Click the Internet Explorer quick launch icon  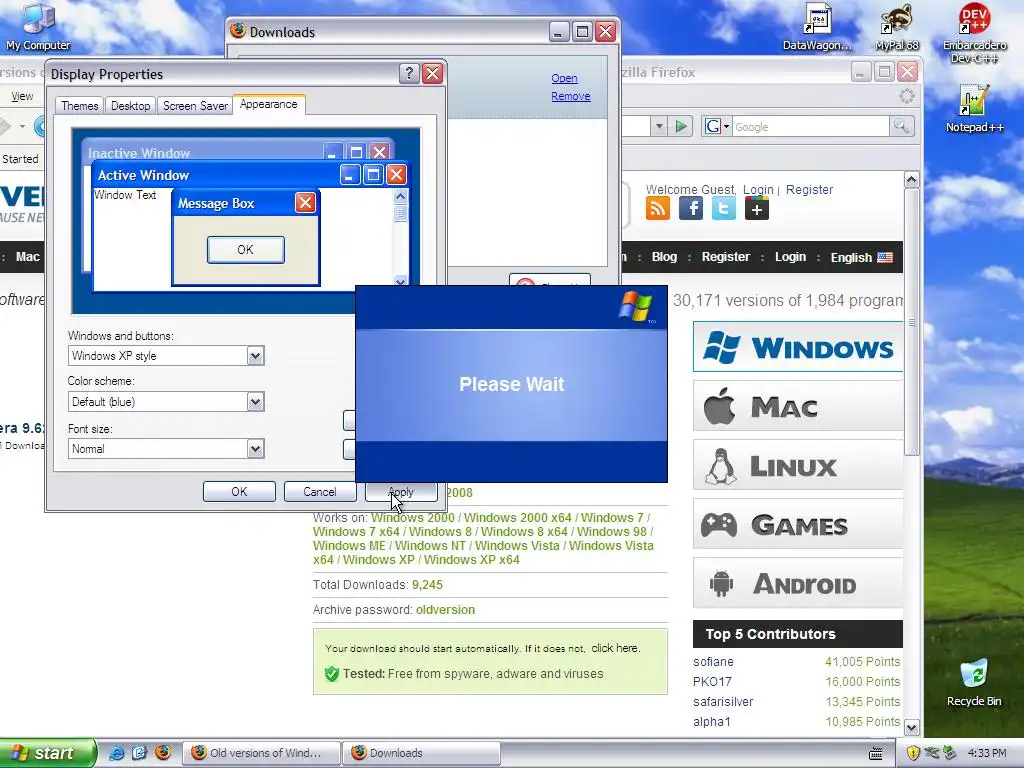(x=116, y=753)
